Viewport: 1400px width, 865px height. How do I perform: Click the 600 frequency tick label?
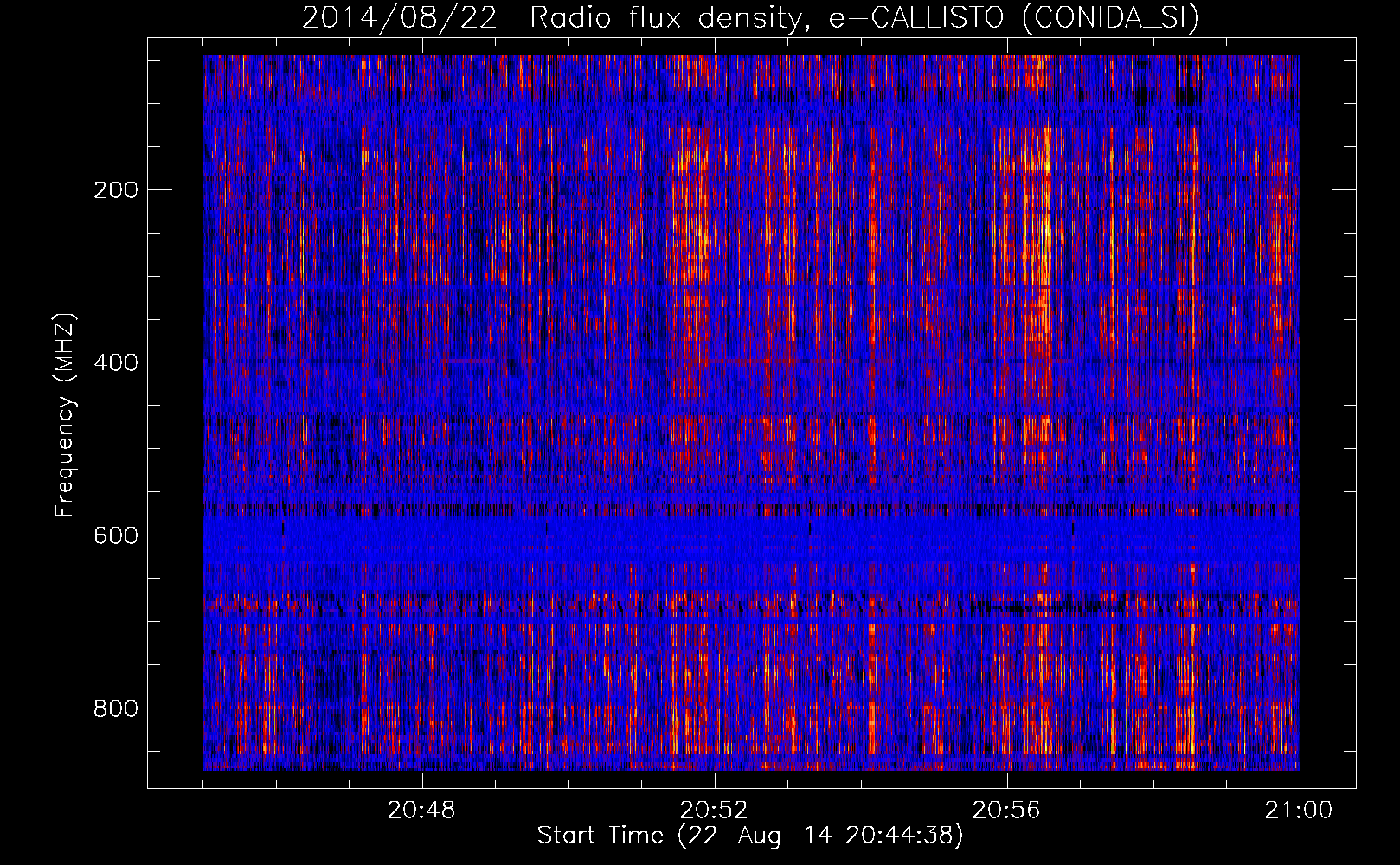coord(116,535)
